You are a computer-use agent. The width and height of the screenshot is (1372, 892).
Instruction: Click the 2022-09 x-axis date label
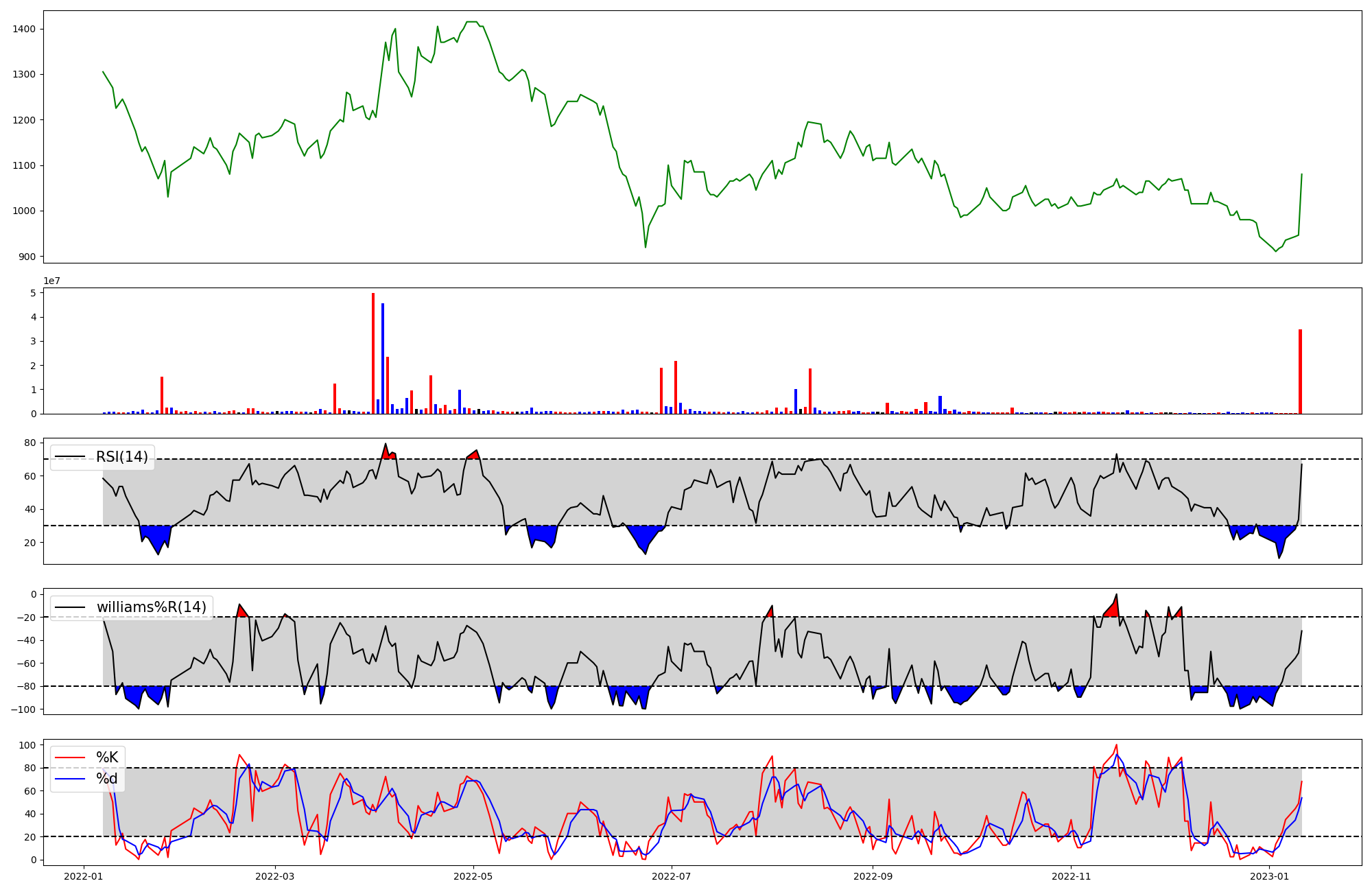[x=873, y=876]
